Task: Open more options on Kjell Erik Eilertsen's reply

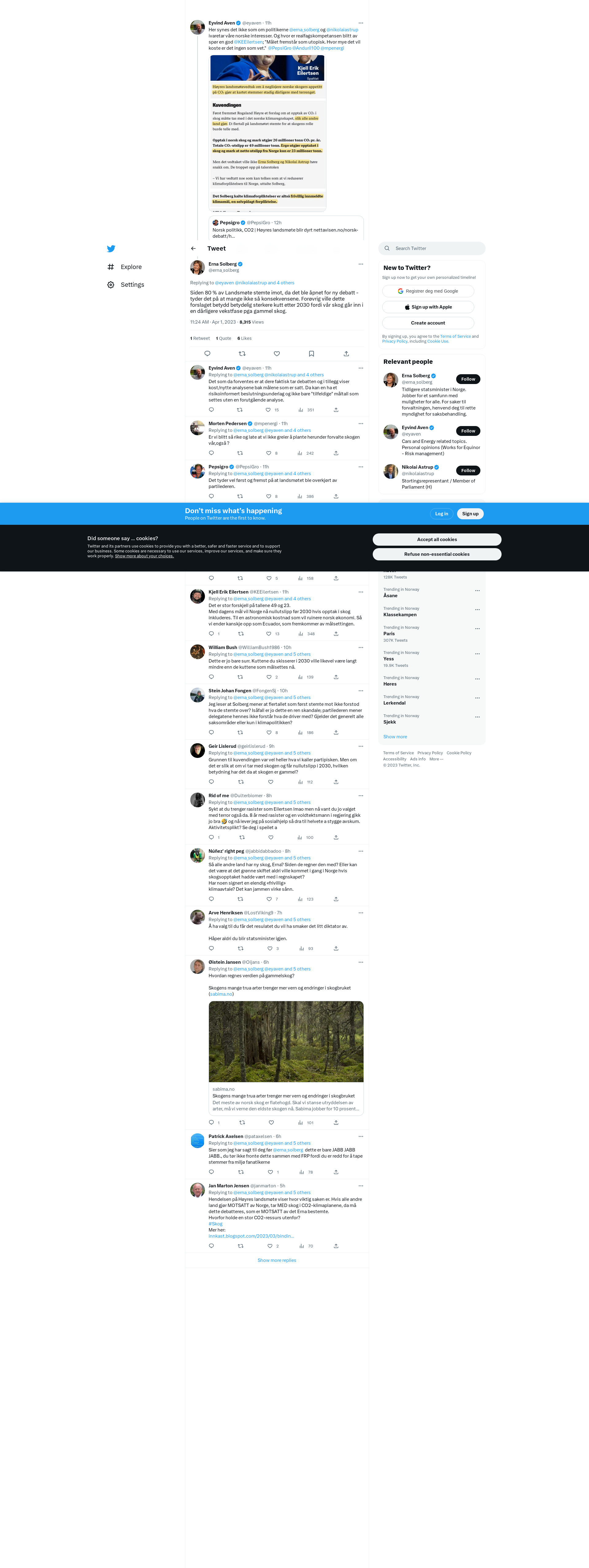Action: tap(361, 592)
